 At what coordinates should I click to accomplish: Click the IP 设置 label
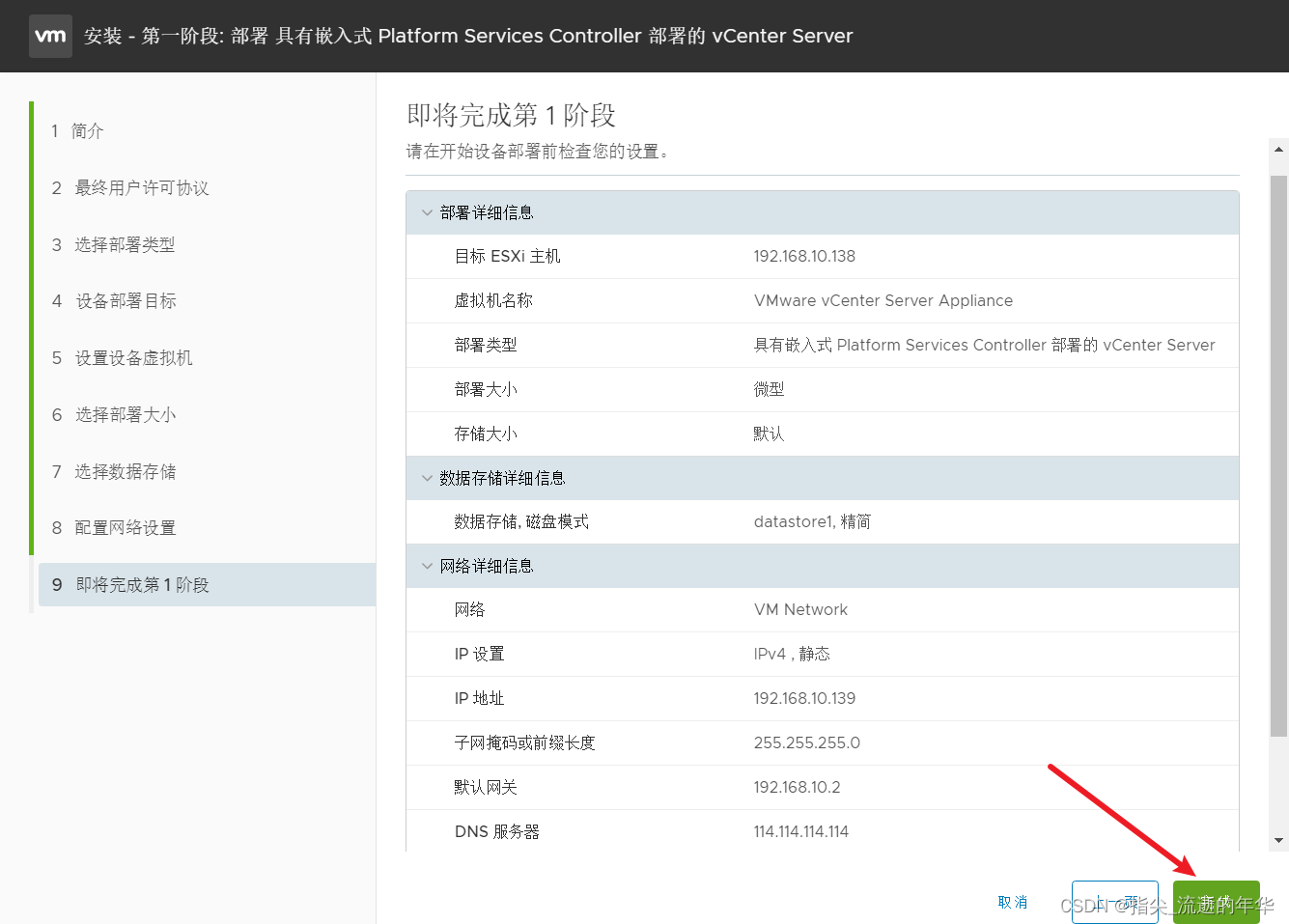479,654
